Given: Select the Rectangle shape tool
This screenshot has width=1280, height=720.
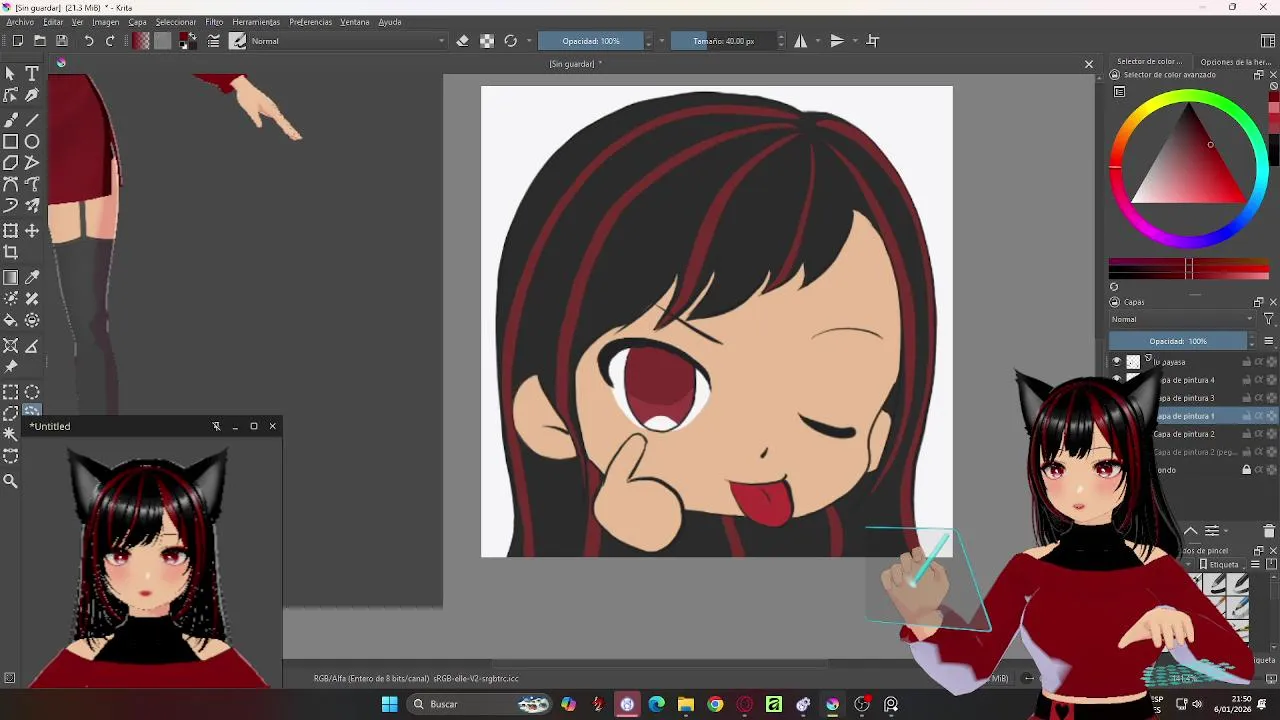Looking at the screenshot, I should pyautogui.click(x=11, y=142).
